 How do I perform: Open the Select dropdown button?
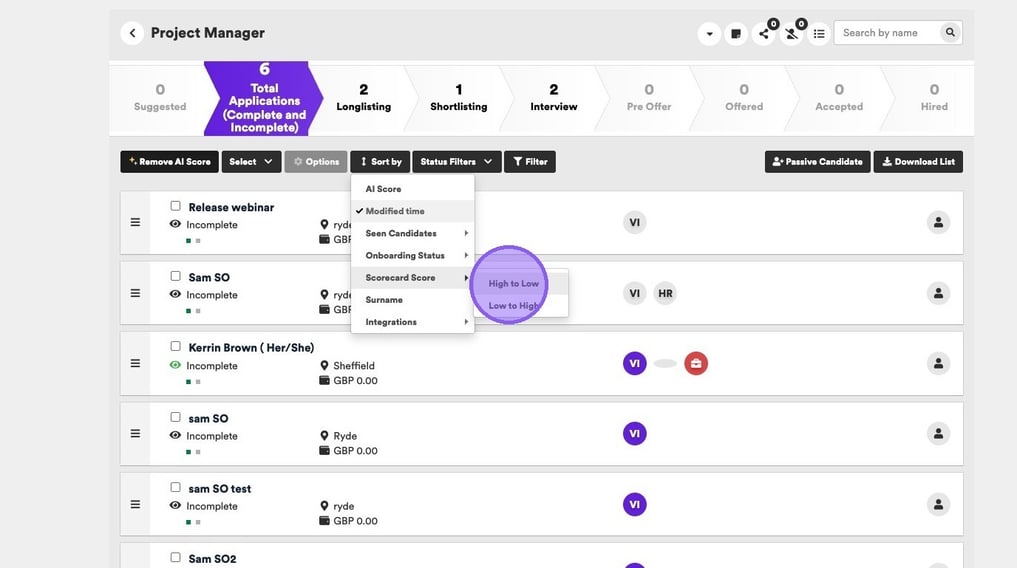(x=250, y=161)
